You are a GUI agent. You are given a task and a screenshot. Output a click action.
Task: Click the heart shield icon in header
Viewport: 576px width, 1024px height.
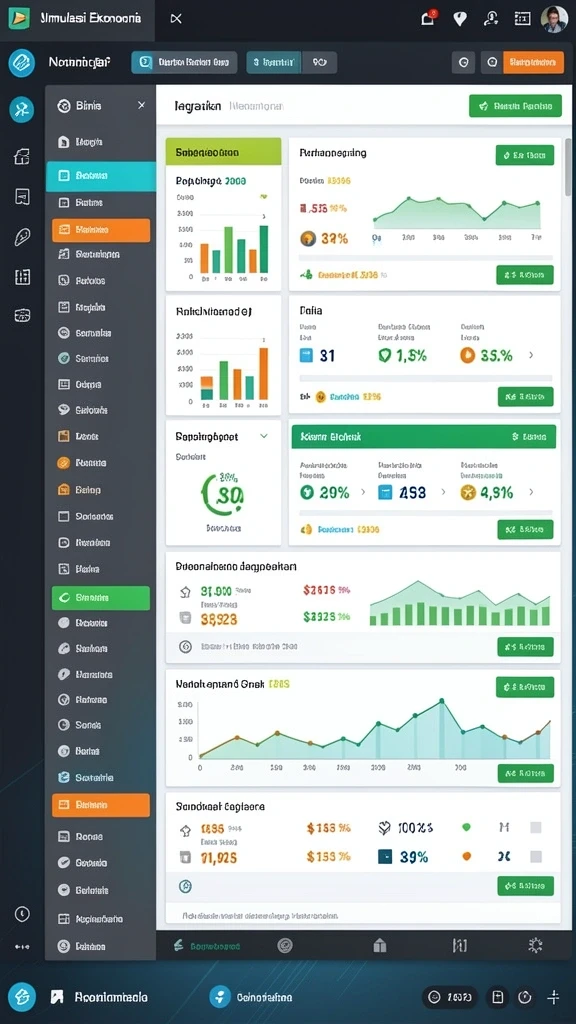[x=460, y=19]
